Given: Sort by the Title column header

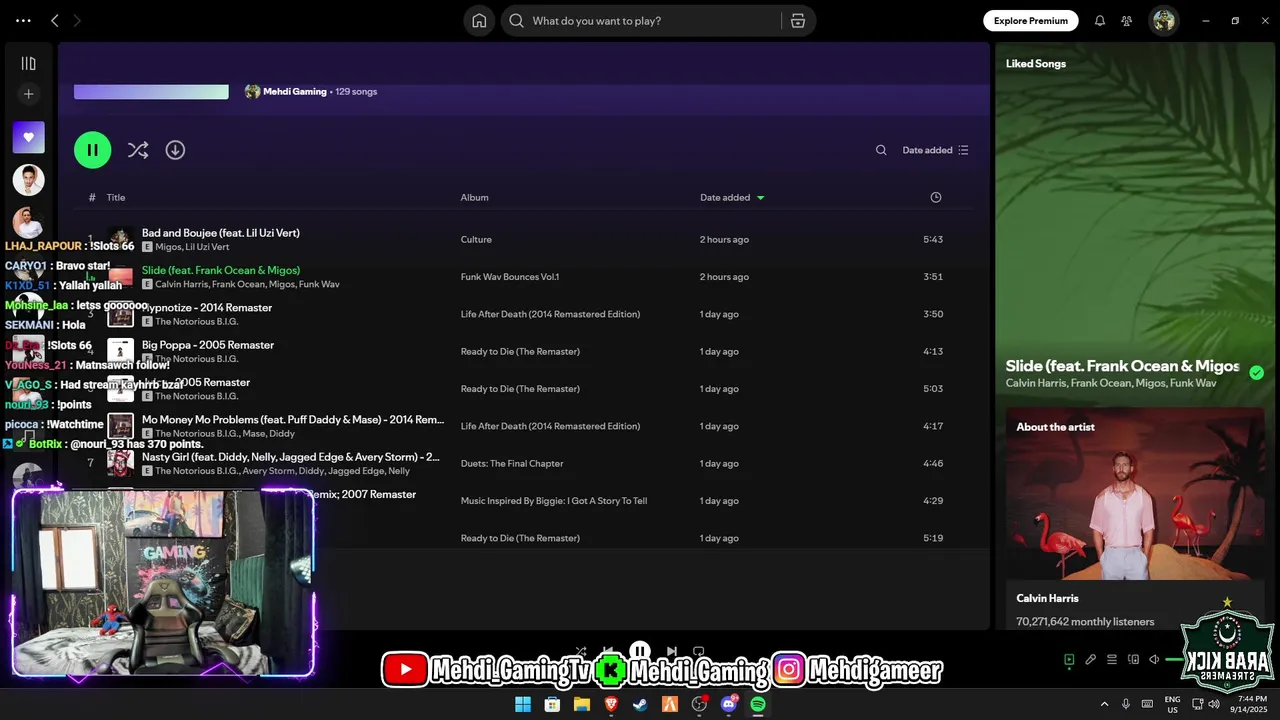Looking at the screenshot, I should click(x=116, y=197).
